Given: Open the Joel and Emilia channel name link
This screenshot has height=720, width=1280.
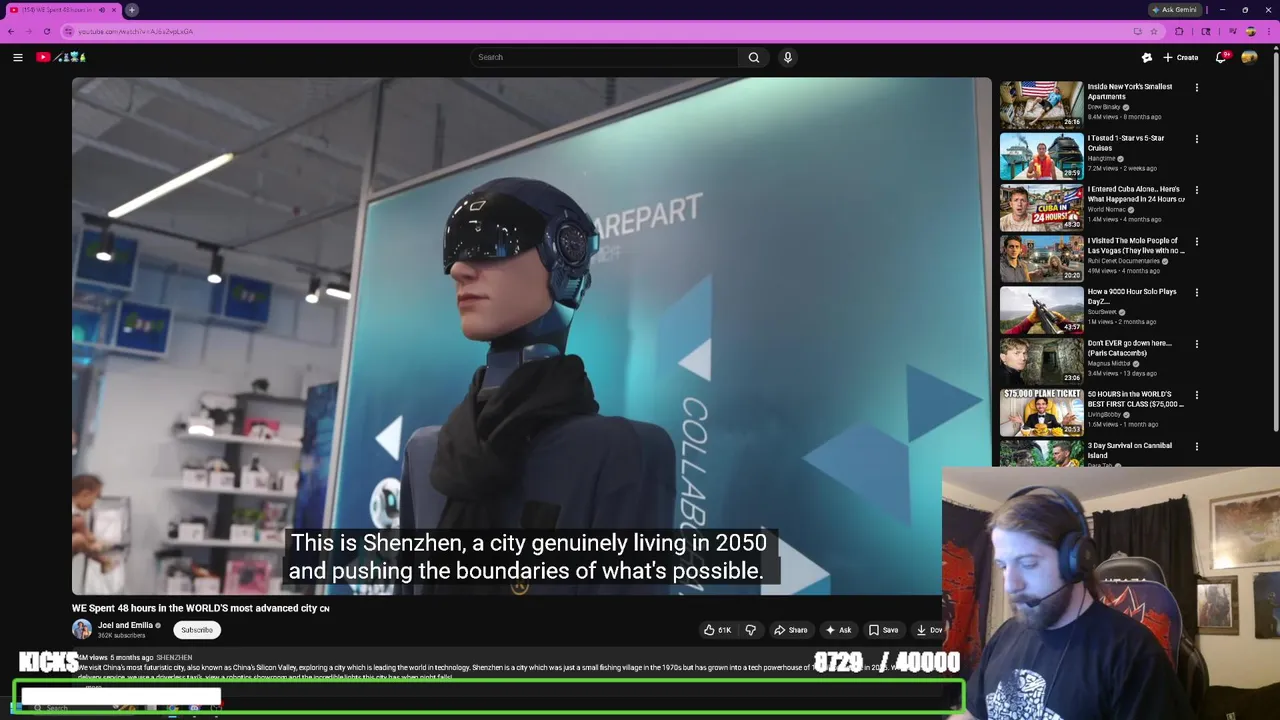Looking at the screenshot, I should click(125, 625).
